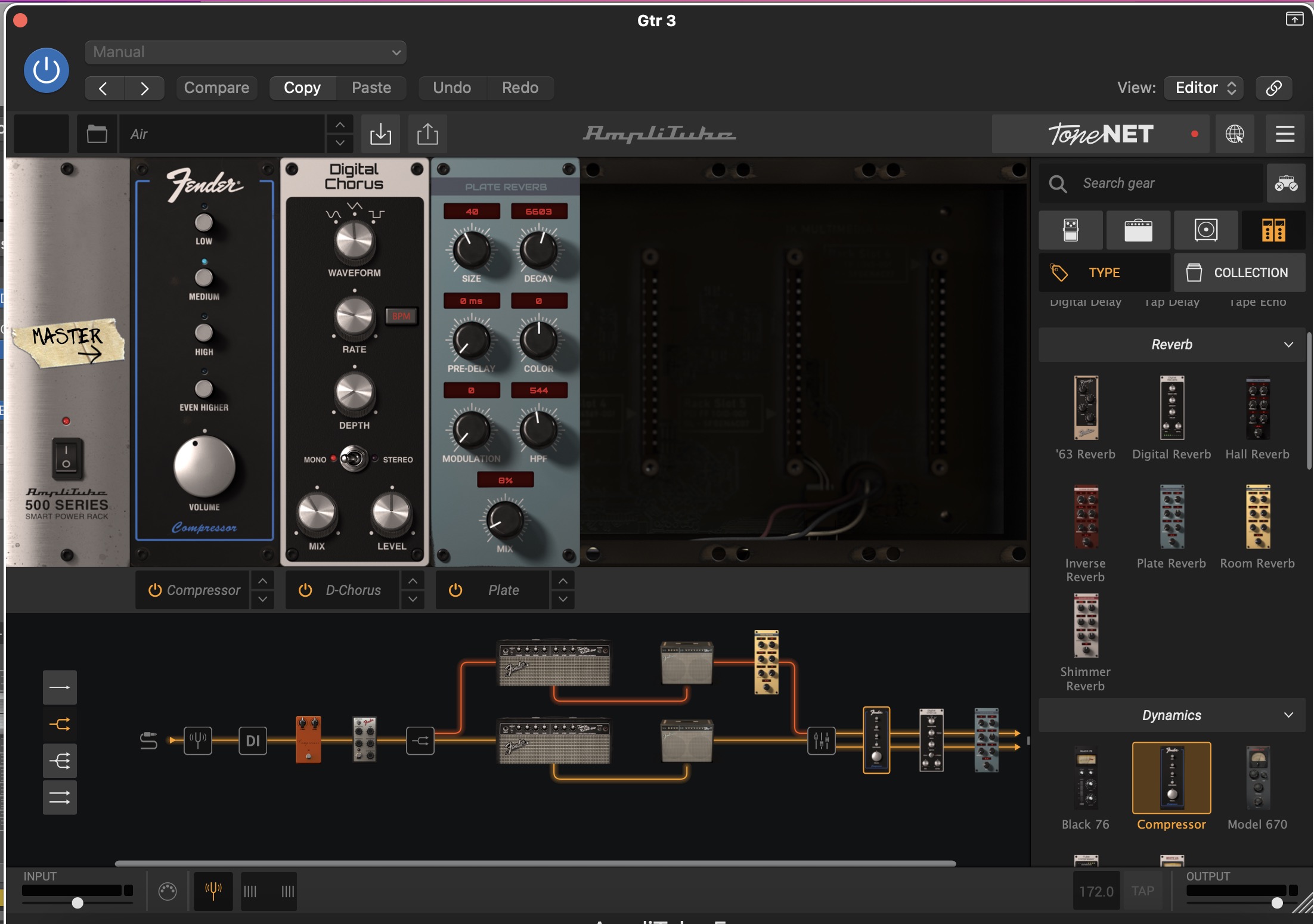Step to previous preset with up arrow
This screenshot has height=924, width=1314.
(340, 125)
